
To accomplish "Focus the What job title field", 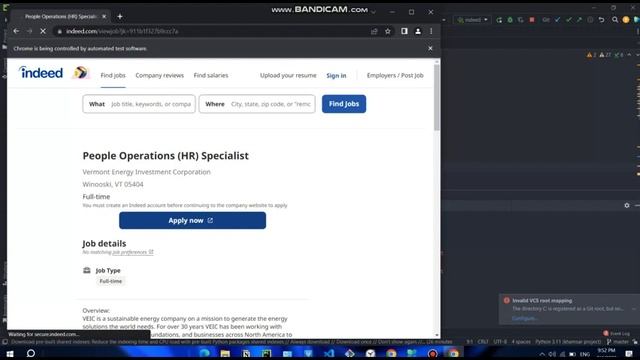I will coord(139,104).
